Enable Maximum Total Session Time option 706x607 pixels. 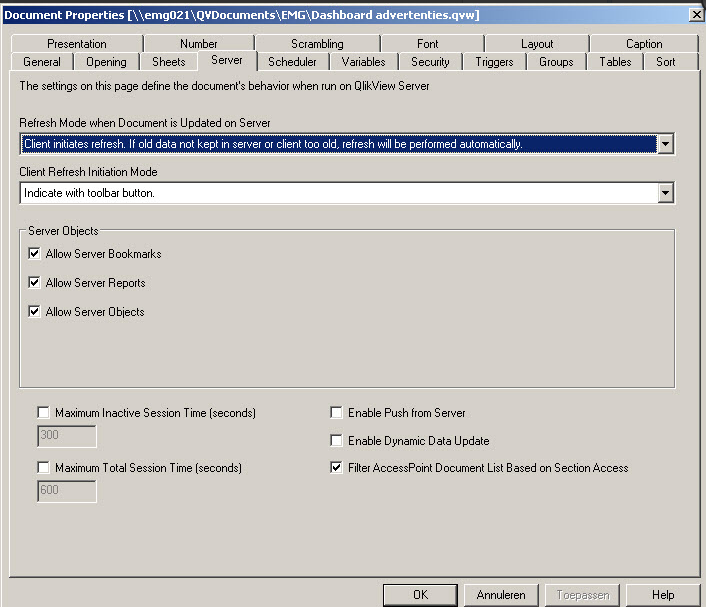click(x=43, y=467)
